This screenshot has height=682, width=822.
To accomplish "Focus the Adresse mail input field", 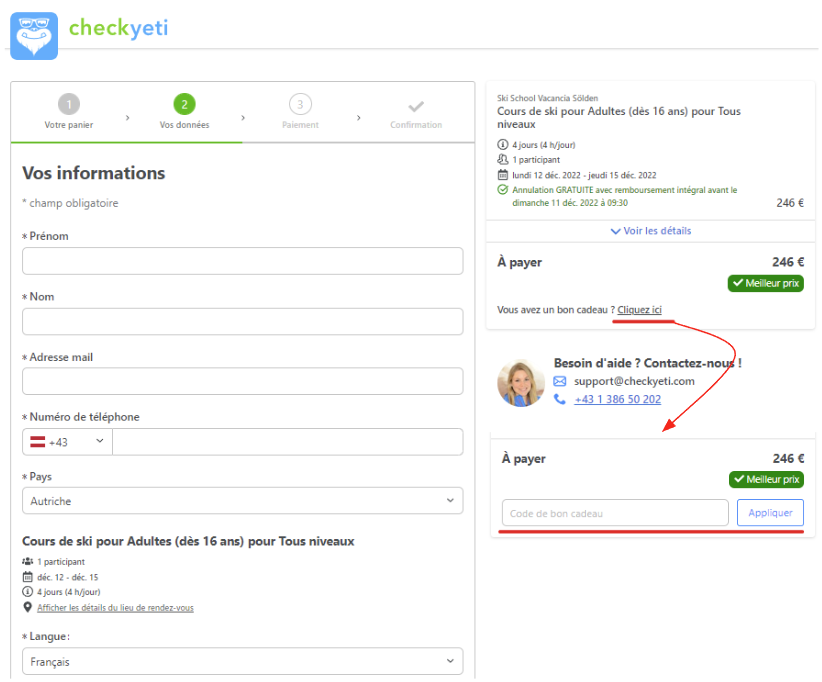I will click(x=243, y=381).
